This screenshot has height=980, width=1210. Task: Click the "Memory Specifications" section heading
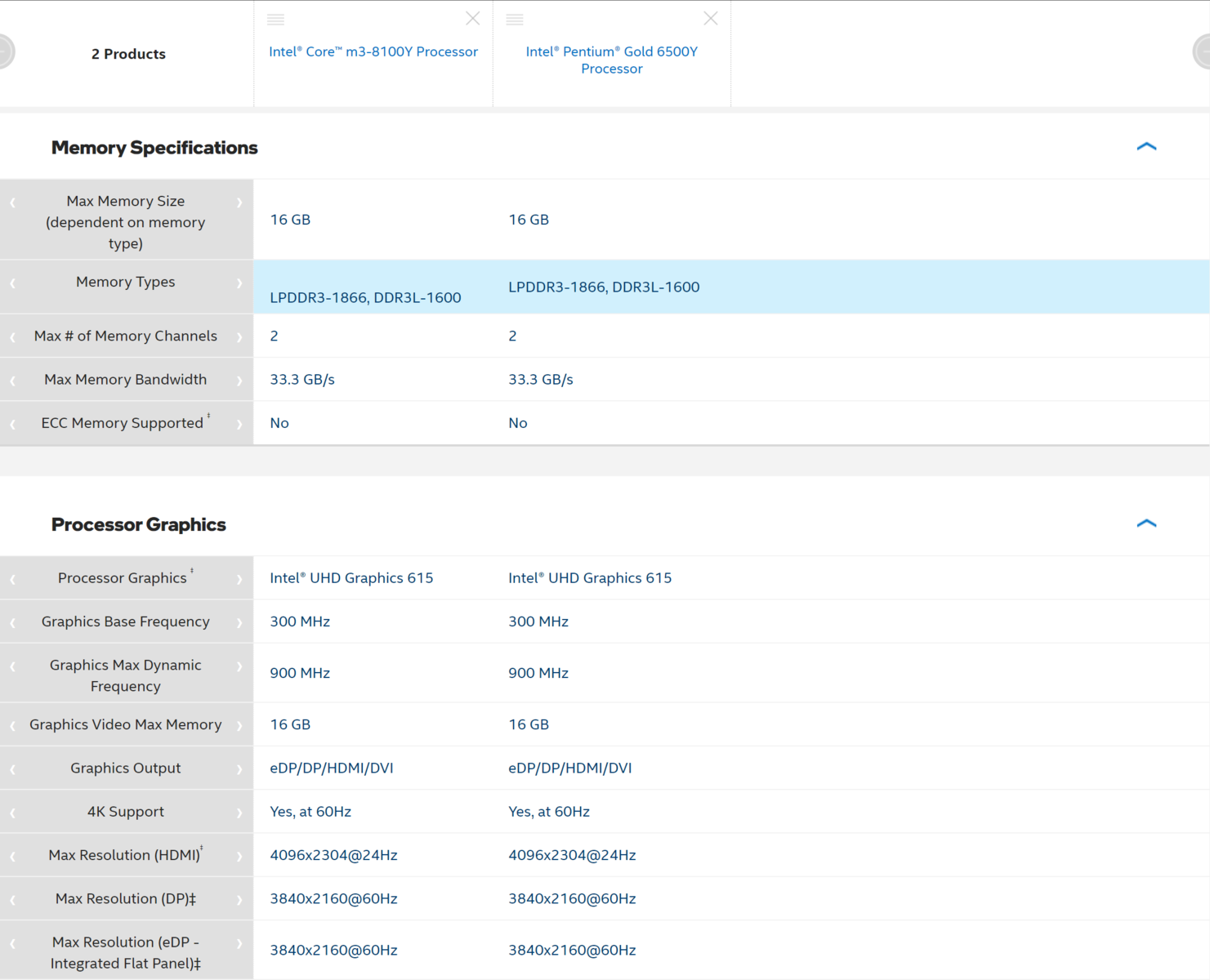154,148
